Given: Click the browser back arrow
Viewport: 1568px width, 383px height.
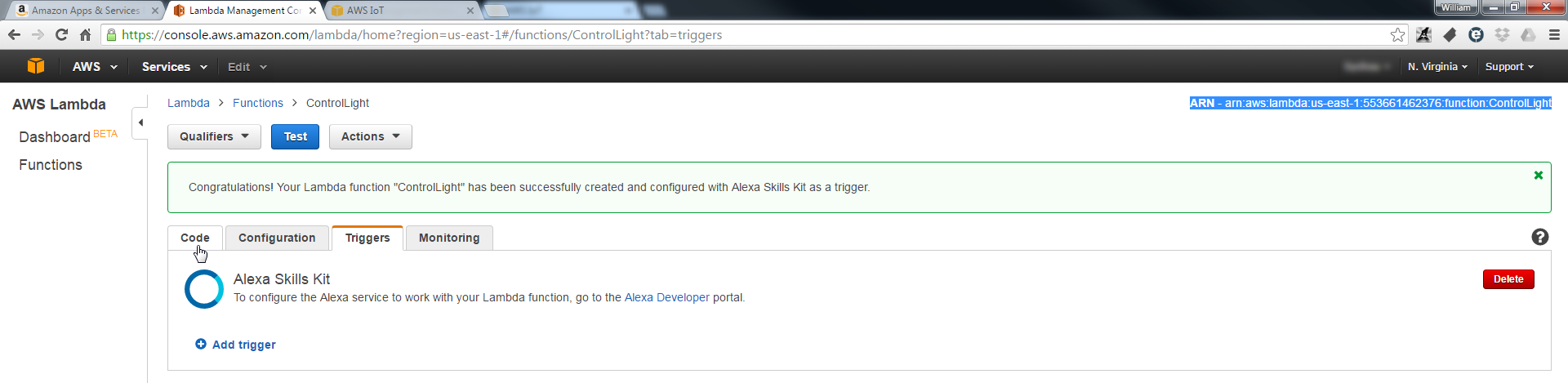Looking at the screenshot, I should (14, 34).
